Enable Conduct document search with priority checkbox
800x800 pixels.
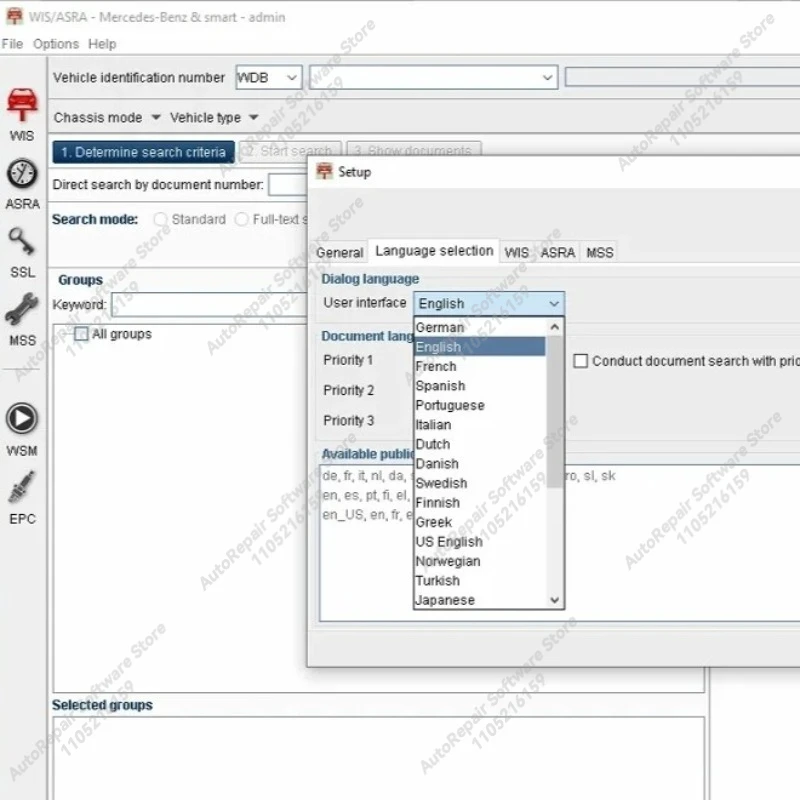(580, 361)
